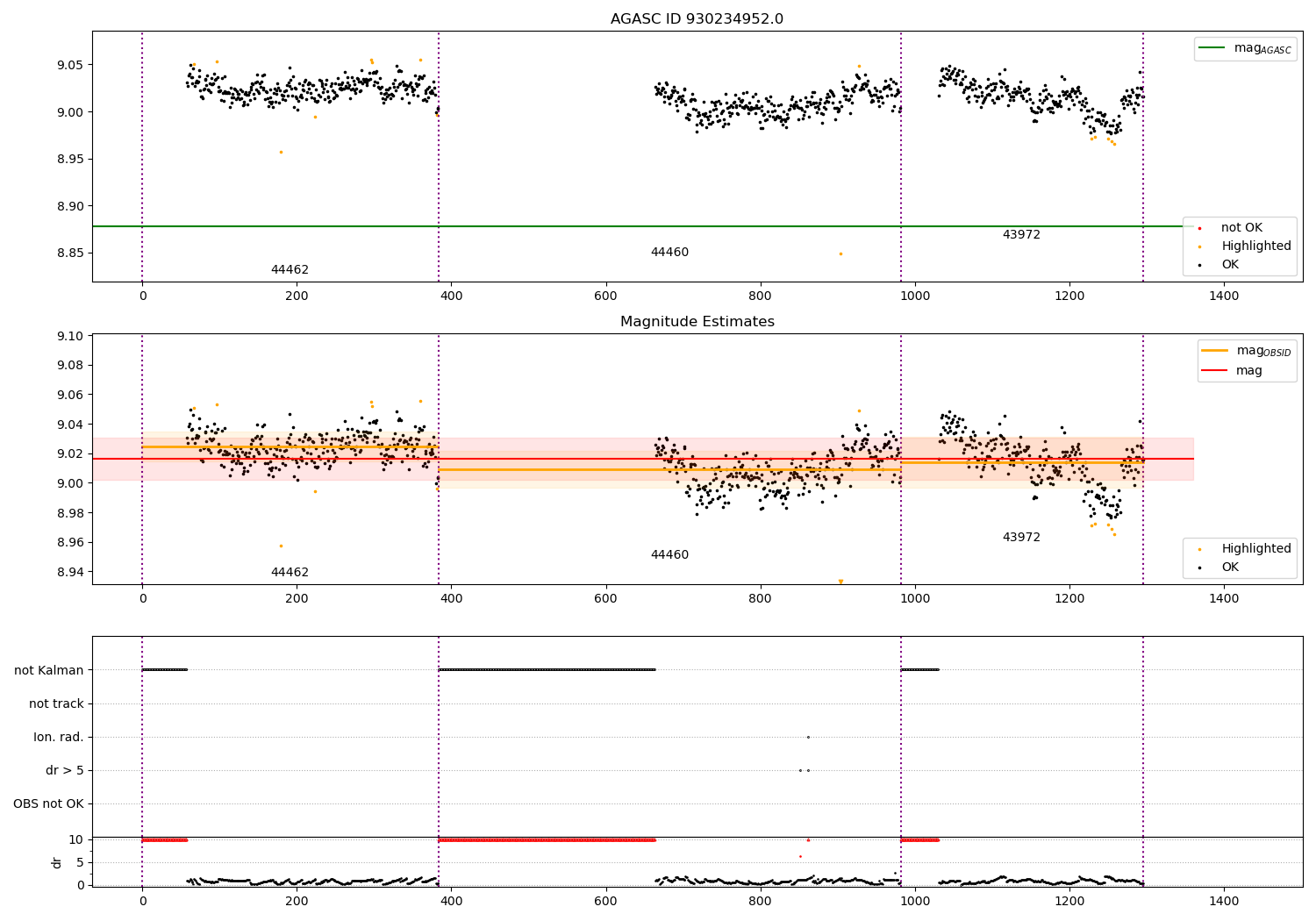
Task: Click obsid label 44462 in Magnitude Estimates plot
Action: pos(290,572)
